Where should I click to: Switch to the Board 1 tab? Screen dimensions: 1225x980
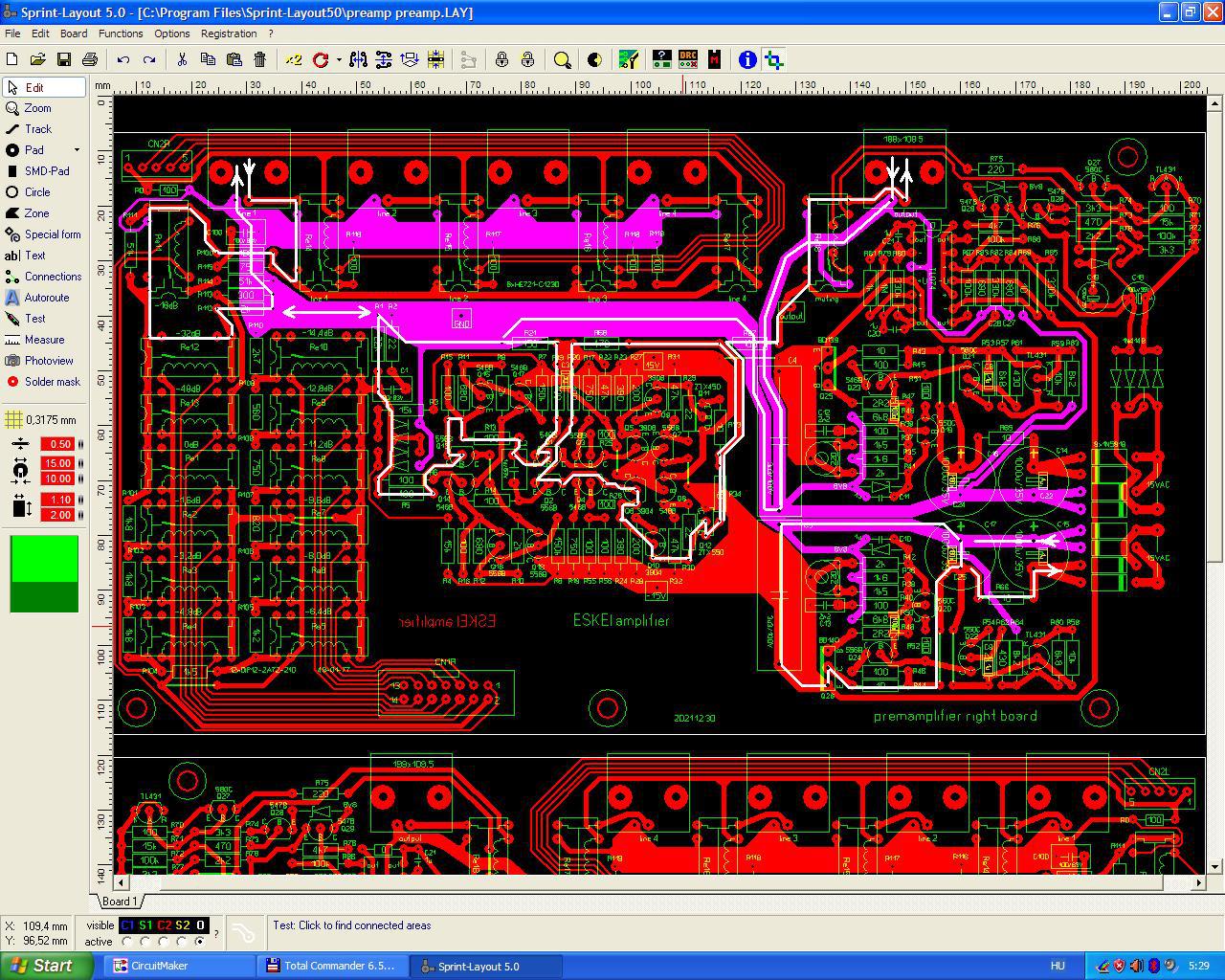(120, 902)
